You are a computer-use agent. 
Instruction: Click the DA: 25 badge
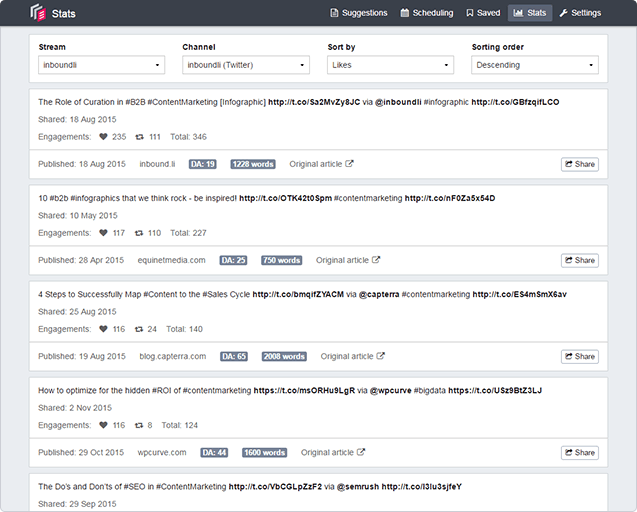pos(234,260)
